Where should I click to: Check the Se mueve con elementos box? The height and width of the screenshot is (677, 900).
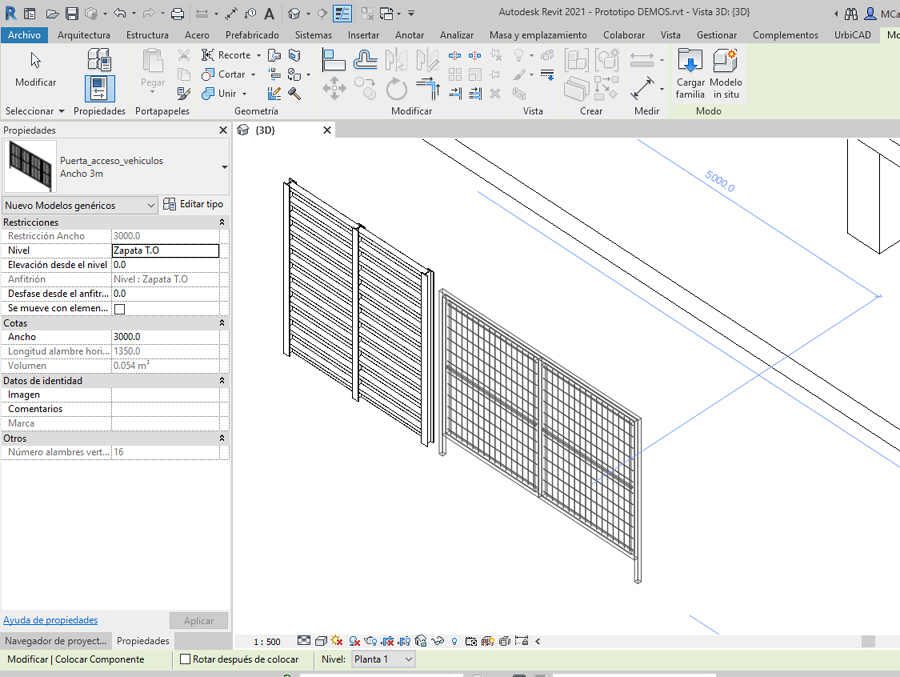[x=120, y=309]
